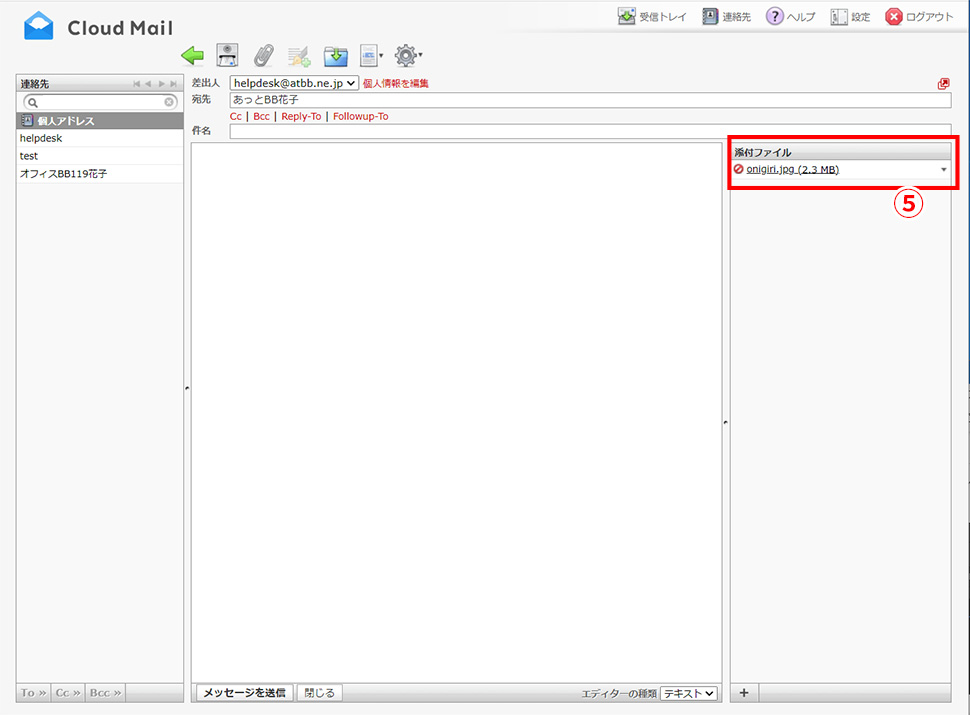Open the gear options menu in toolbar
The height and width of the screenshot is (715, 970).
point(406,55)
